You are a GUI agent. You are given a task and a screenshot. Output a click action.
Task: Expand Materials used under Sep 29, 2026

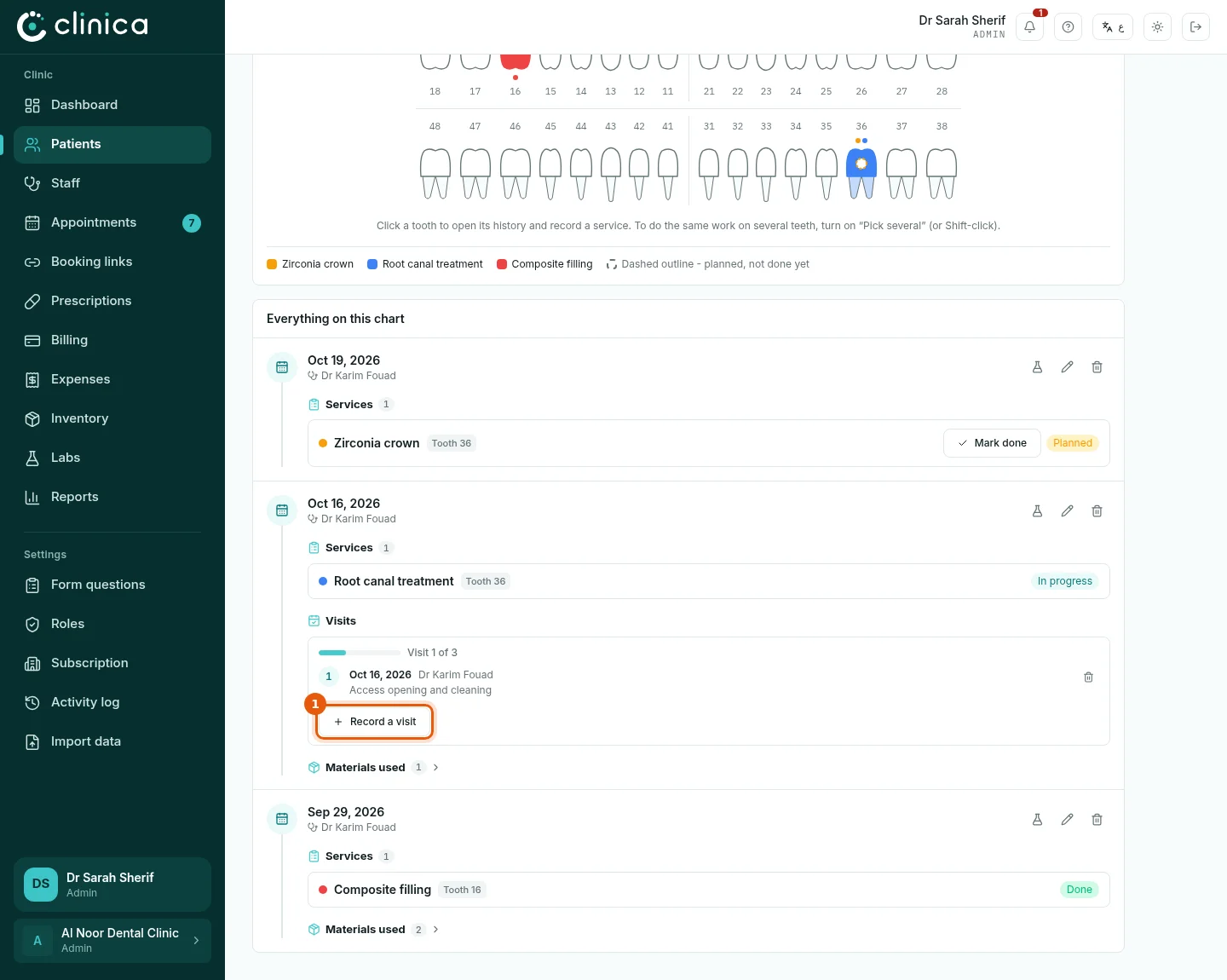(x=374, y=930)
